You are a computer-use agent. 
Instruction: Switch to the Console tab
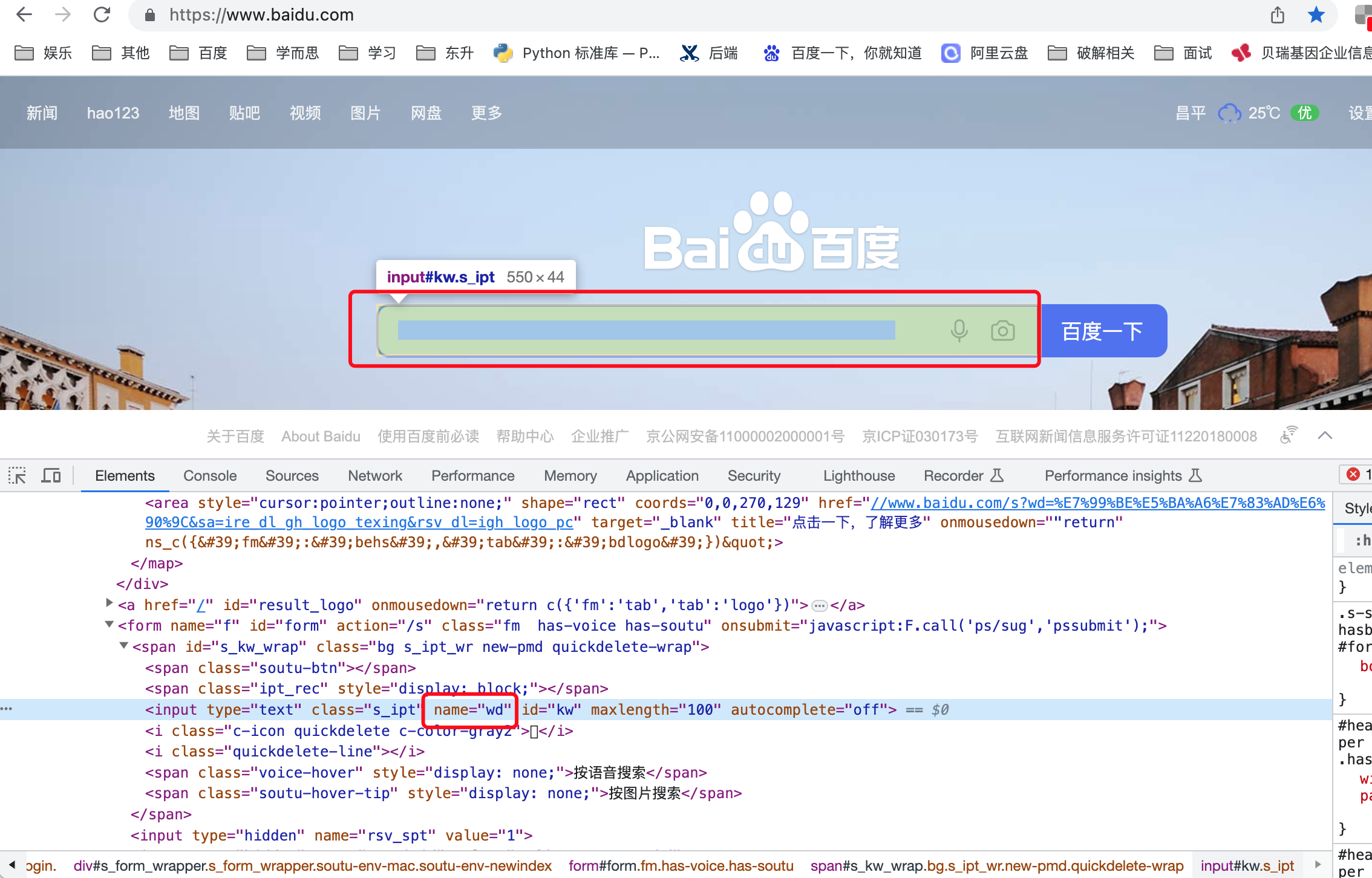pyautogui.click(x=210, y=476)
